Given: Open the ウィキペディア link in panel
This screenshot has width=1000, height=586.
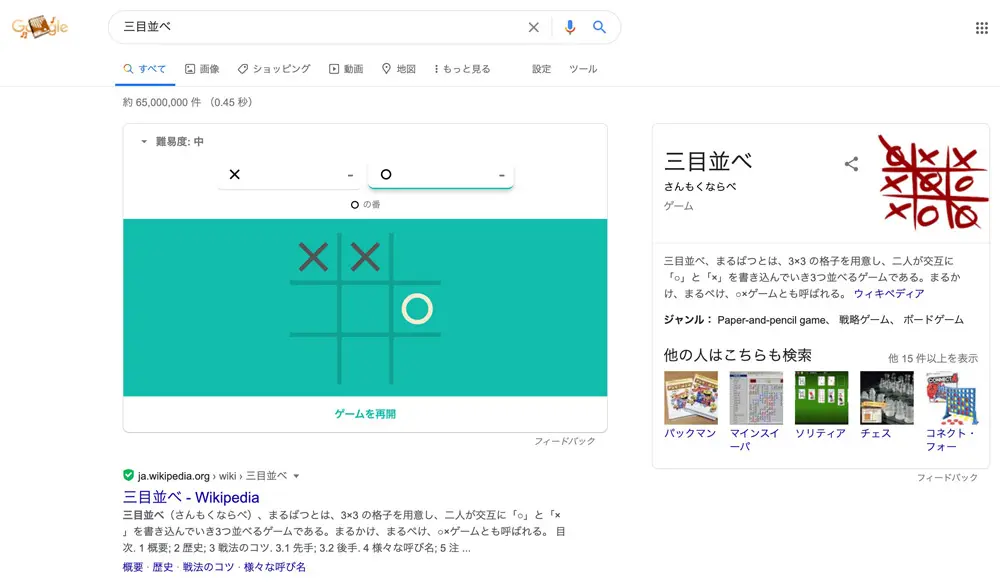Looking at the screenshot, I should pyautogui.click(x=889, y=293).
